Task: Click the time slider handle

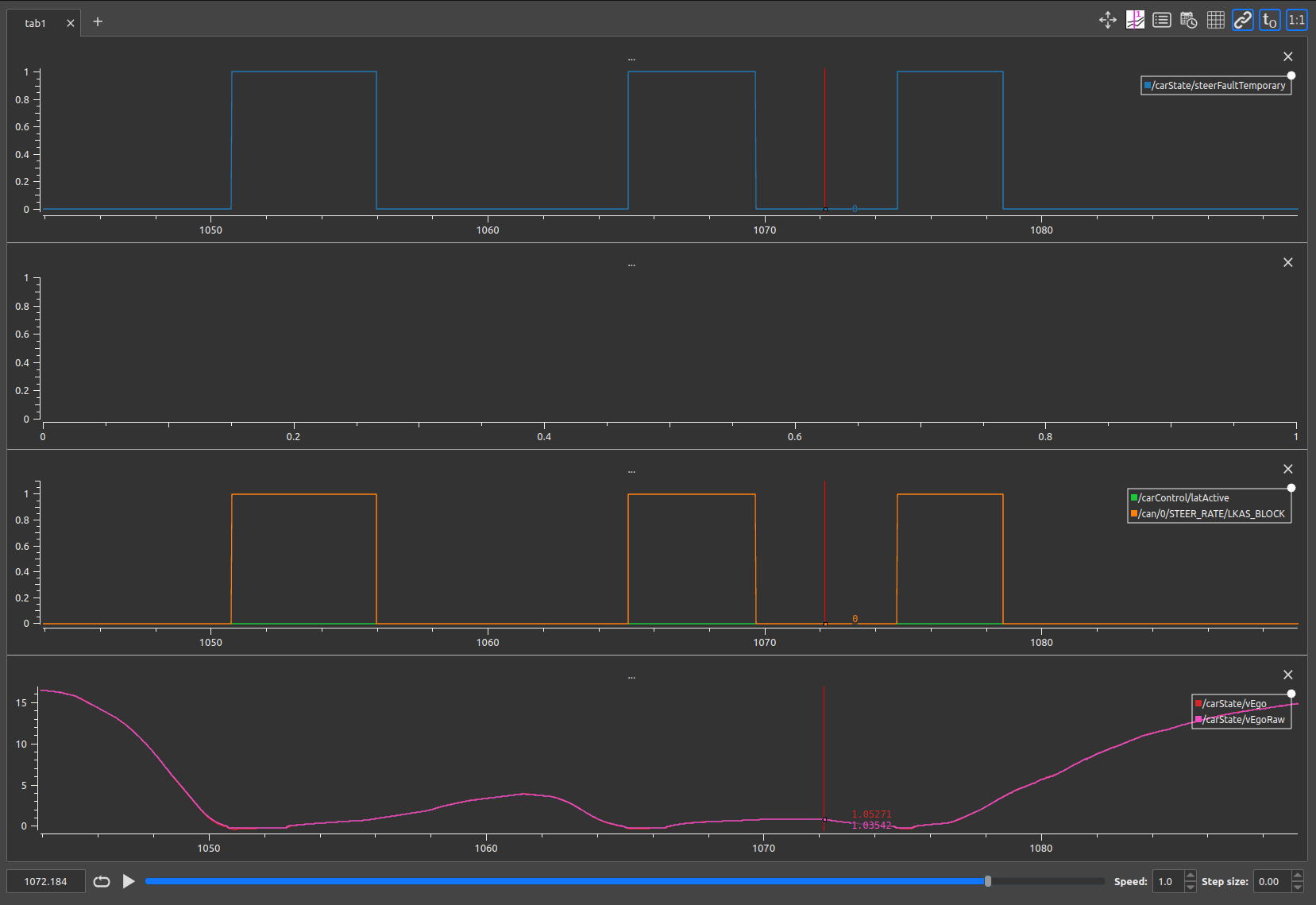Action: tap(988, 881)
